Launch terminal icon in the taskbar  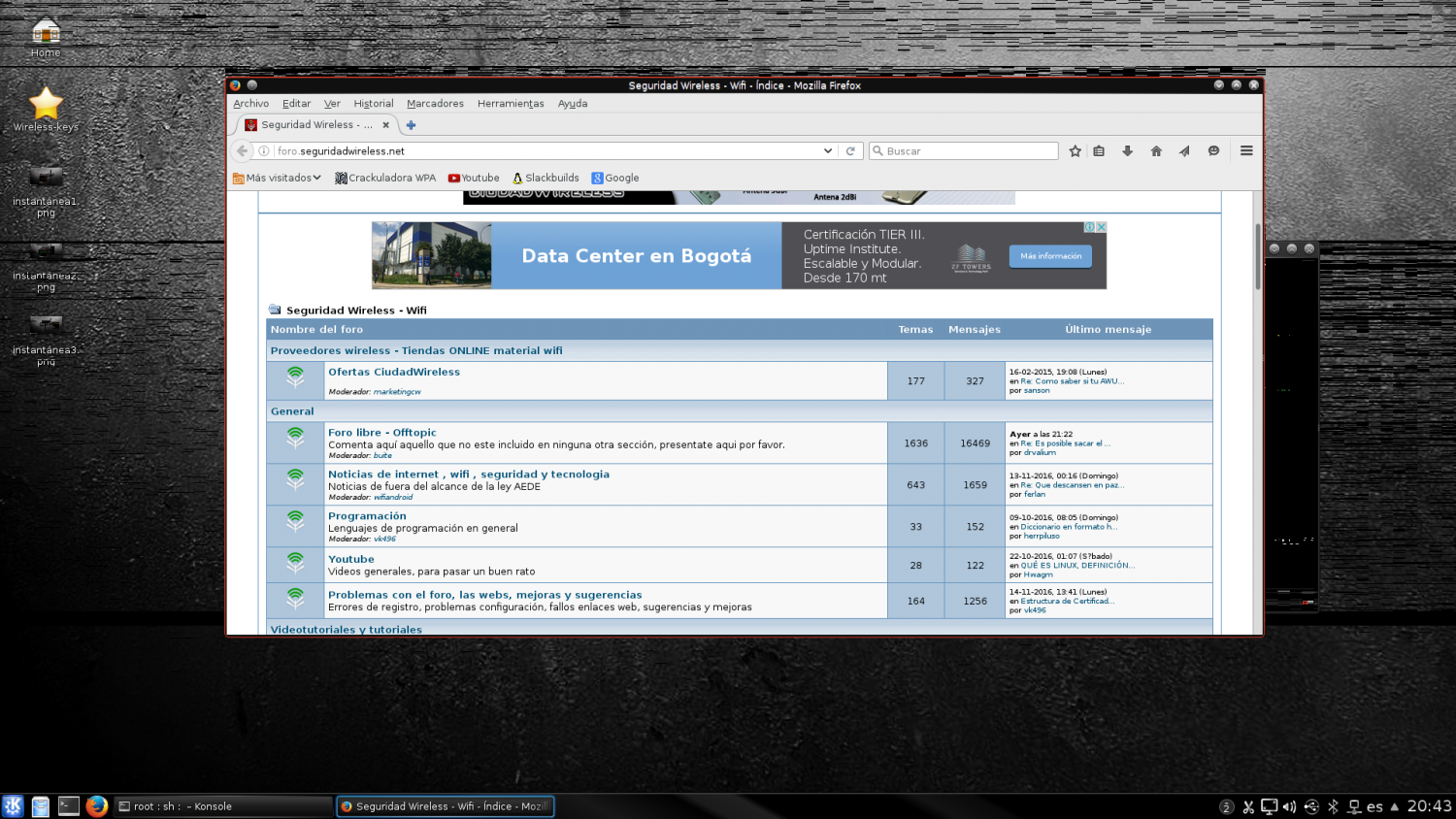68,805
